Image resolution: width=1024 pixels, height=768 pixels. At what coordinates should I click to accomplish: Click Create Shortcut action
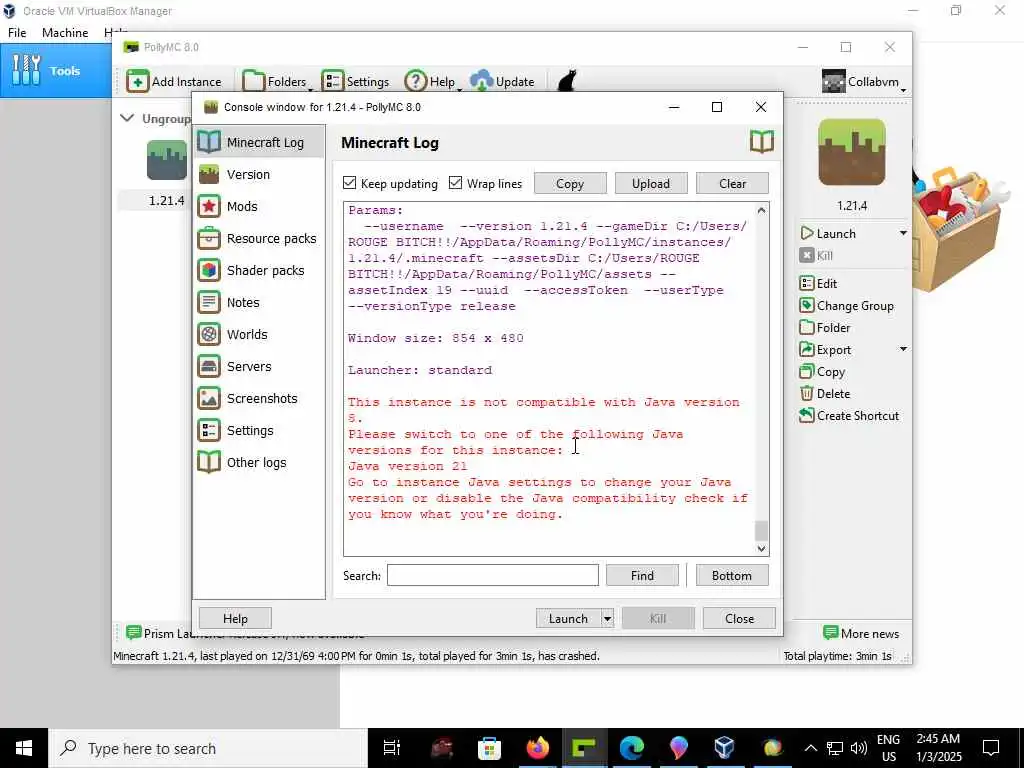point(849,416)
